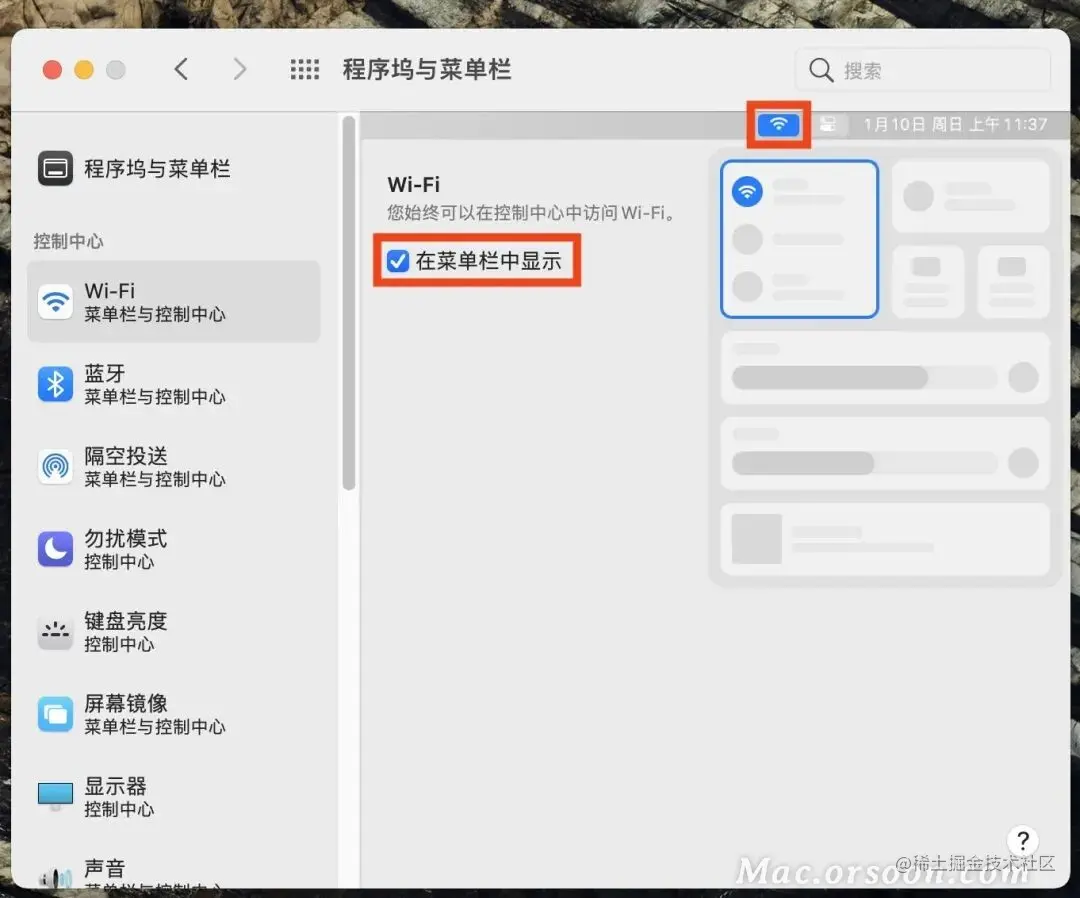Image resolution: width=1080 pixels, height=898 pixels.
Task: Minimize the window with yellow button
Action: (x=84, y=70)
